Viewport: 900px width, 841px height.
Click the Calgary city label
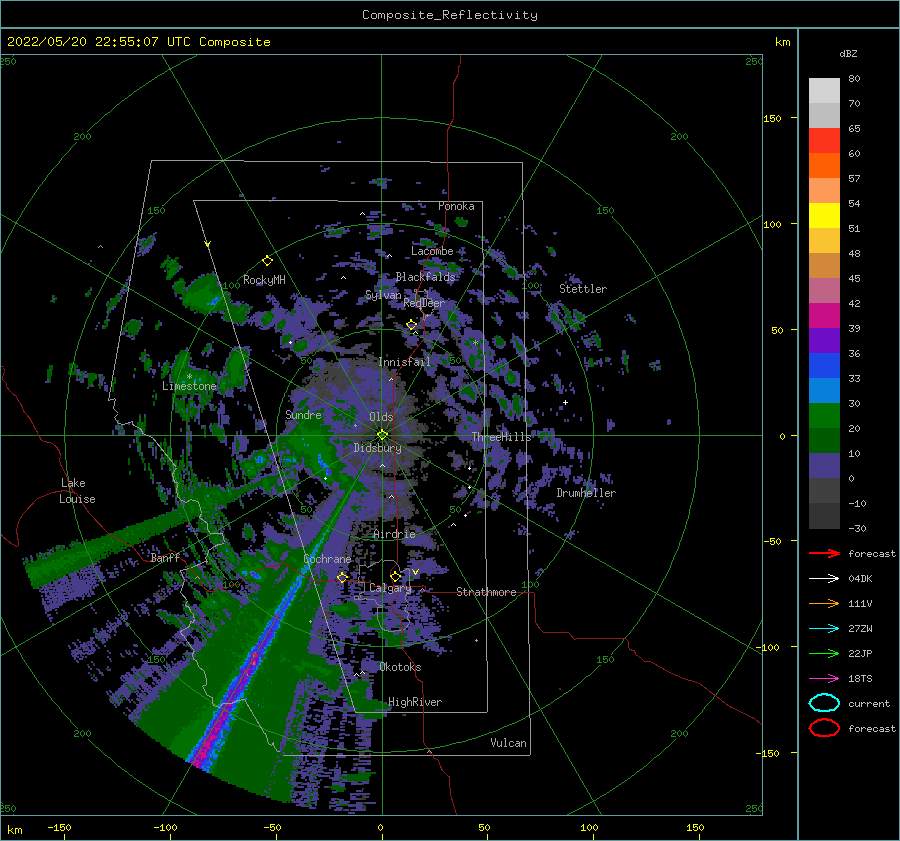tap(390, 588)
